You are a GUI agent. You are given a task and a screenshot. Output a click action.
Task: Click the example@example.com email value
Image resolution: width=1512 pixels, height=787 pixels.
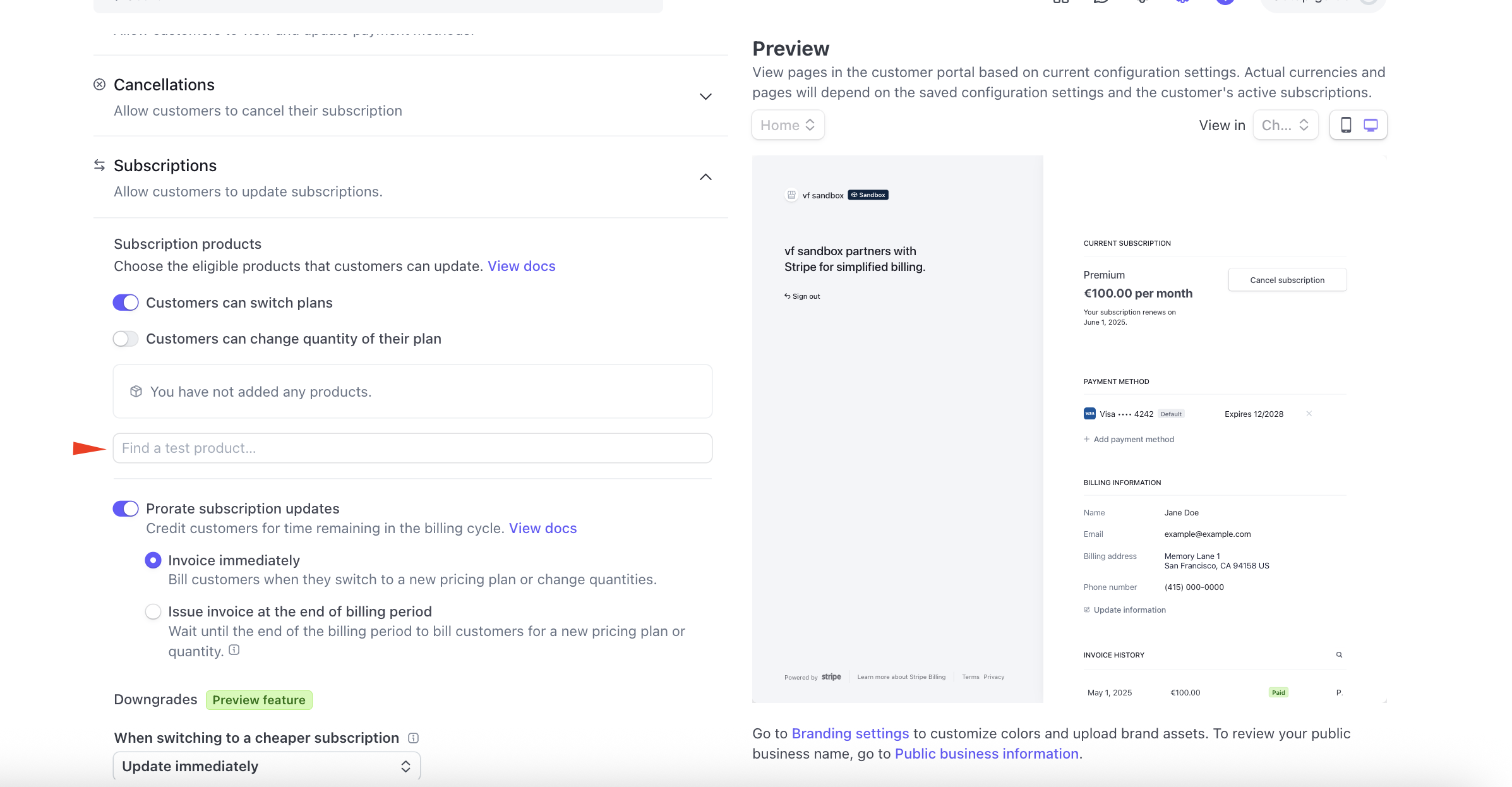[1208, 534]
